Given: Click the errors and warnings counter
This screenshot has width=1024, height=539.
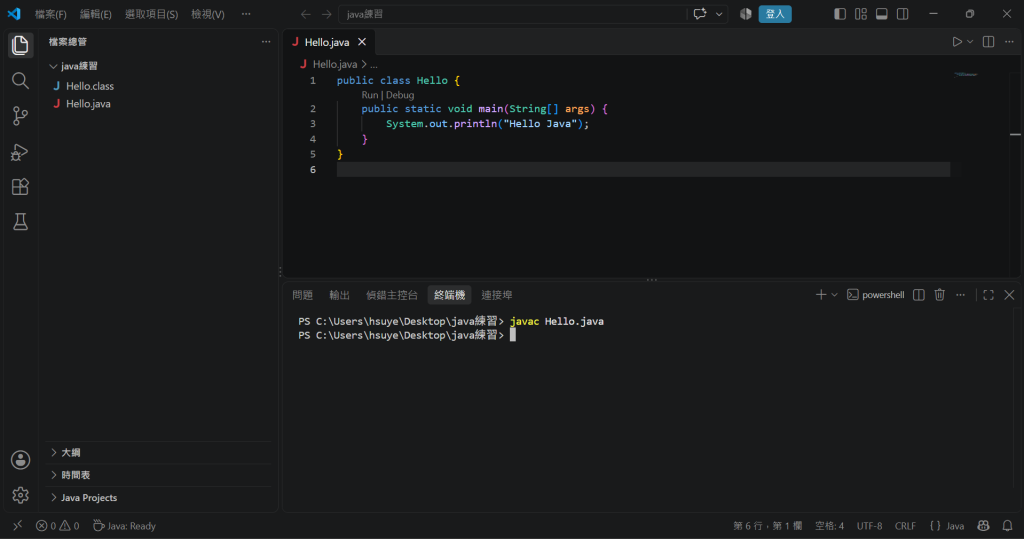Looking at the screenshot, I should [57, 525].
